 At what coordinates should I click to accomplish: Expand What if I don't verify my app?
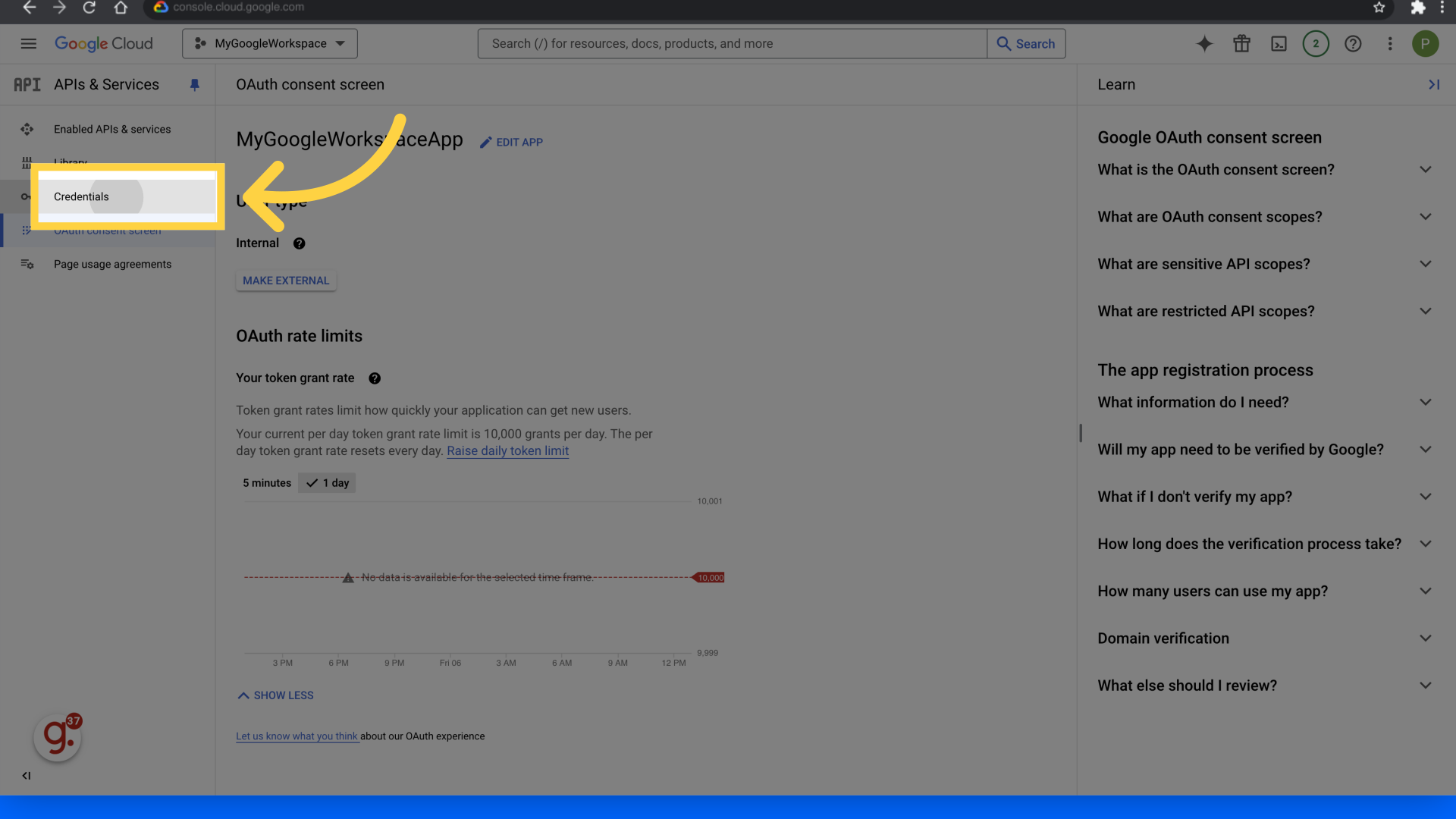(x=1265, y=497)
